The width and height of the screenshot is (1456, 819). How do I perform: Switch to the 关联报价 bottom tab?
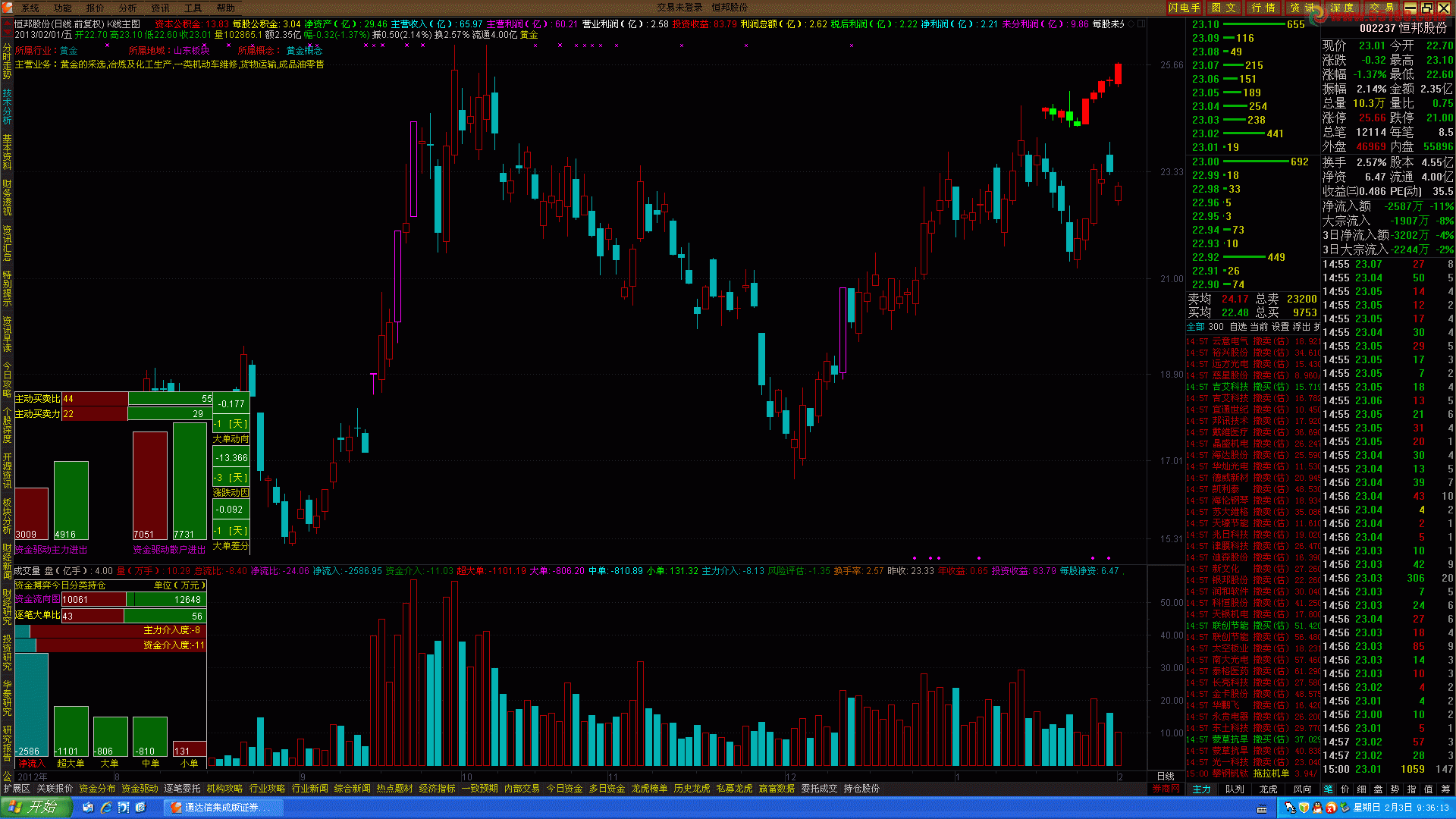click(55, 789)
